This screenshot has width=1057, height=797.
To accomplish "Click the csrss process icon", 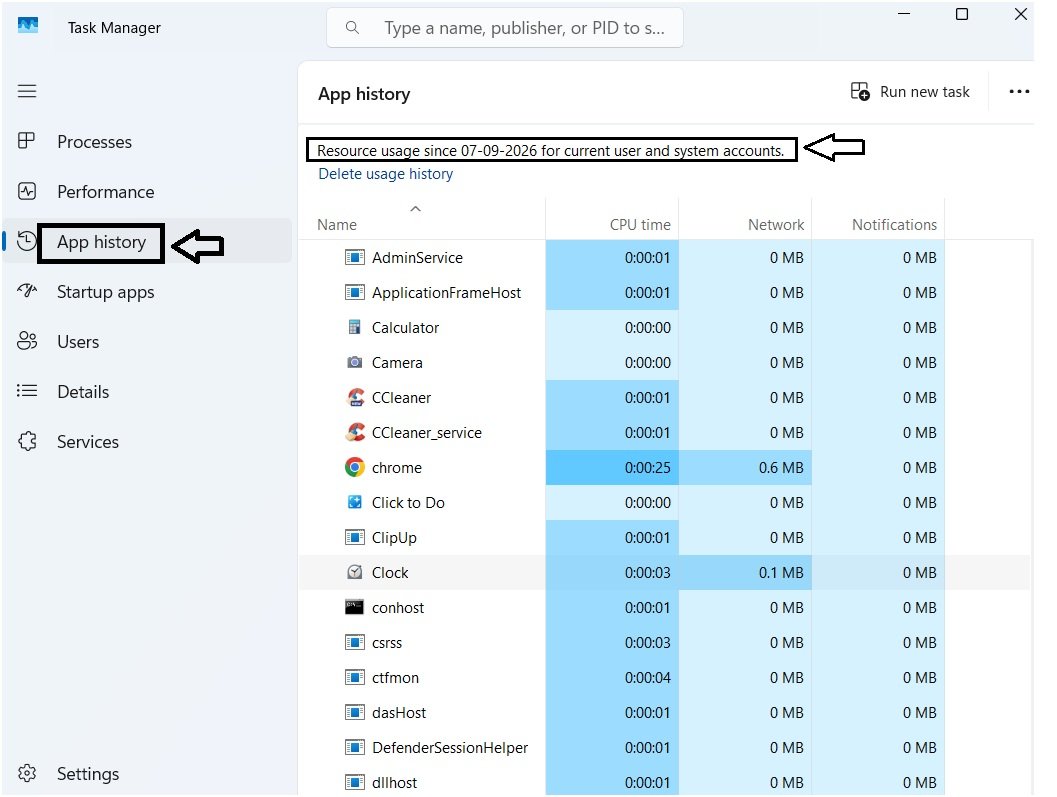I will [x=355, y=642].
